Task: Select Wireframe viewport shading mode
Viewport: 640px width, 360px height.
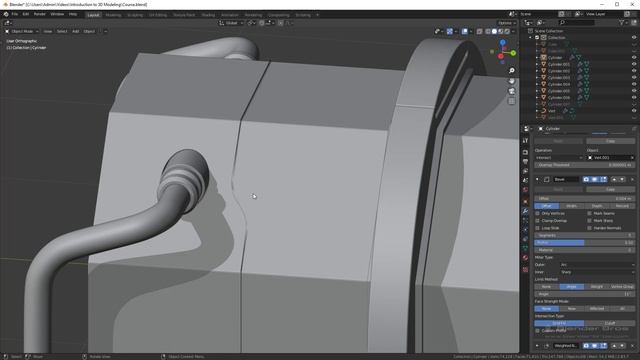Action: [x=488, y=31]
